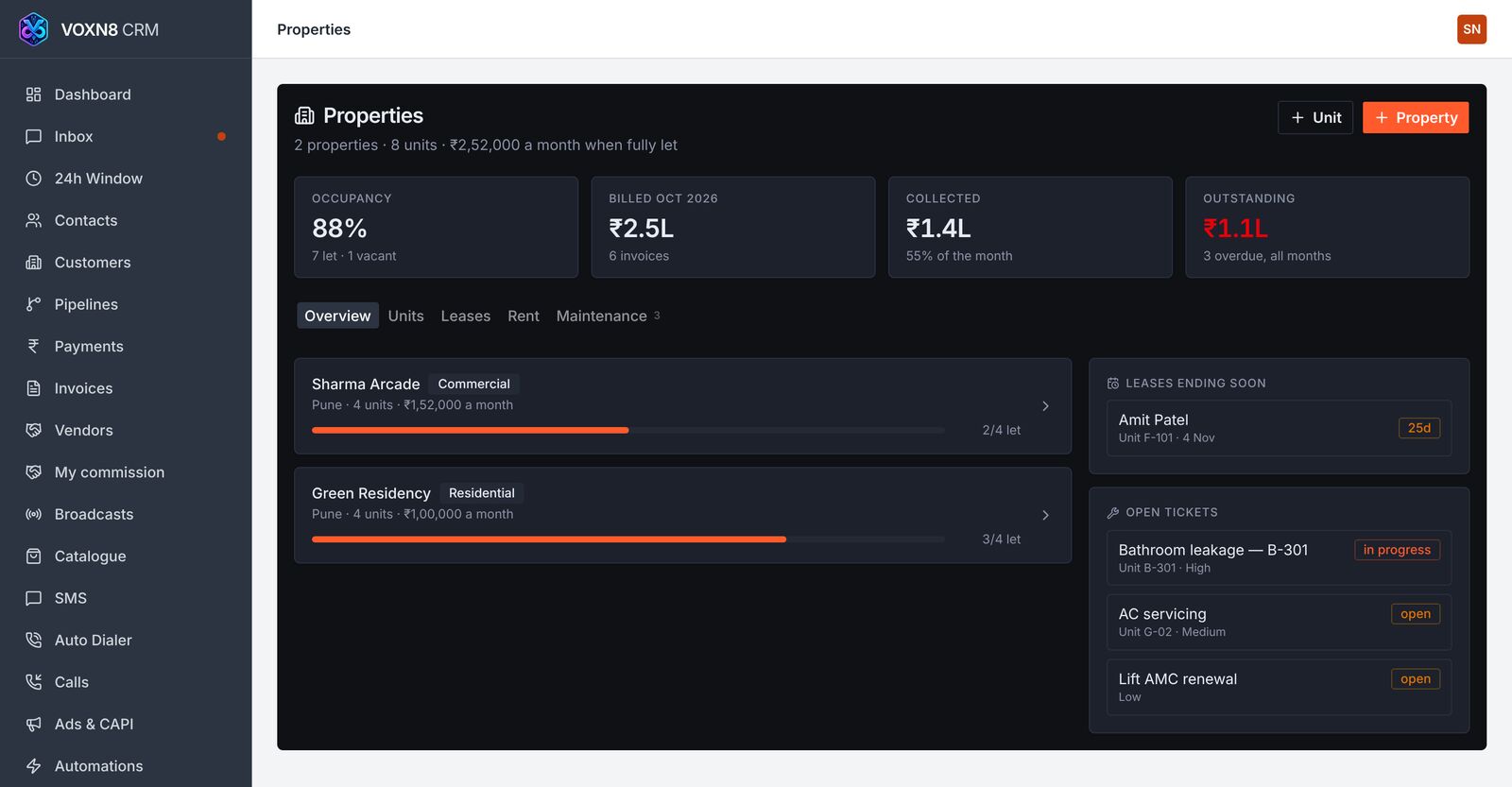This screenshot has height=787, width=1512.
Task: Click the SMS message icon
Action: tap(33, 598)
